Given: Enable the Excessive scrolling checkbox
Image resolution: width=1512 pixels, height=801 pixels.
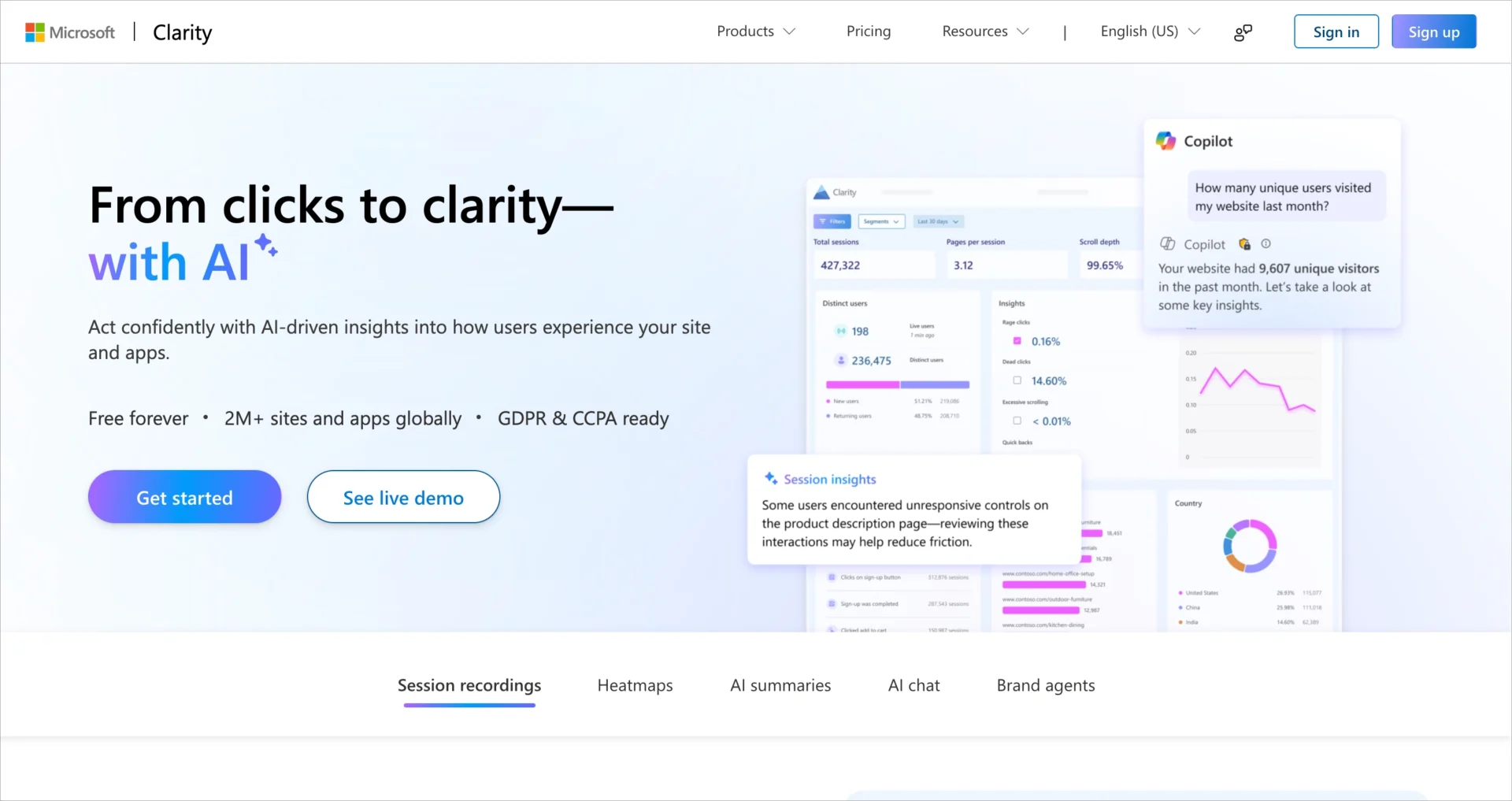Looking at the screenshot, I should point(1017,421).
